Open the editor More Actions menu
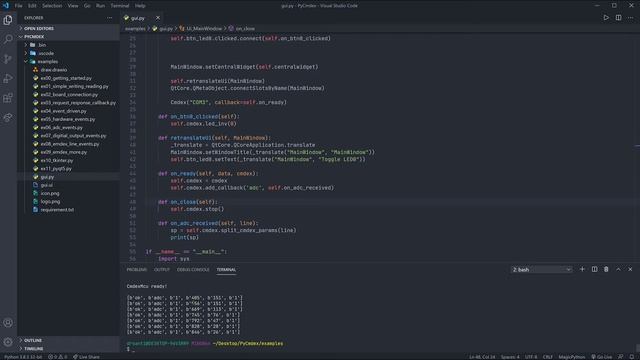 (x=631, y=18)
